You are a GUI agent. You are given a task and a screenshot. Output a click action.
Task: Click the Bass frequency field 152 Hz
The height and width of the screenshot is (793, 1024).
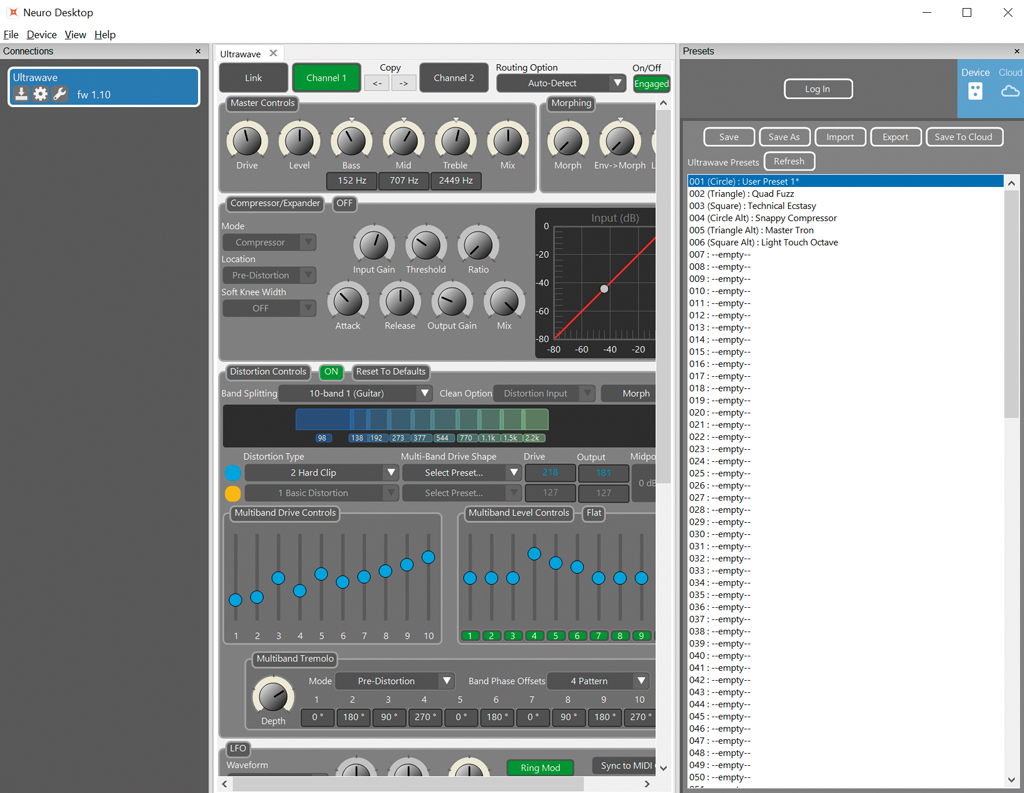coord(351,181)
